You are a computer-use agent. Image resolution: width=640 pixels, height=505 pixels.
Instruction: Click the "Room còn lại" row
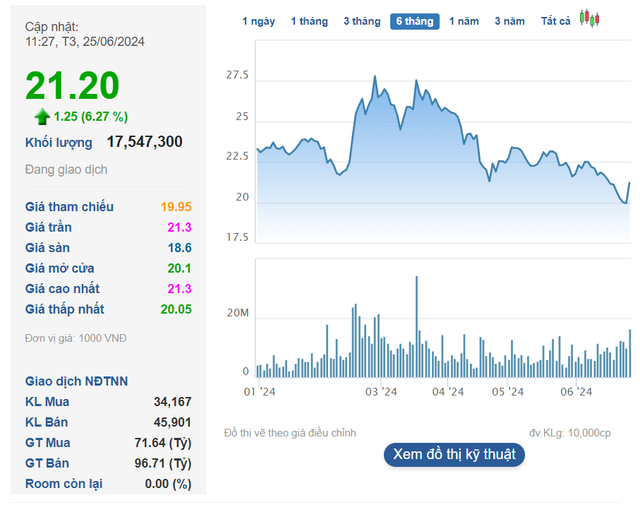pyautogui.click(x=108, y=484)
